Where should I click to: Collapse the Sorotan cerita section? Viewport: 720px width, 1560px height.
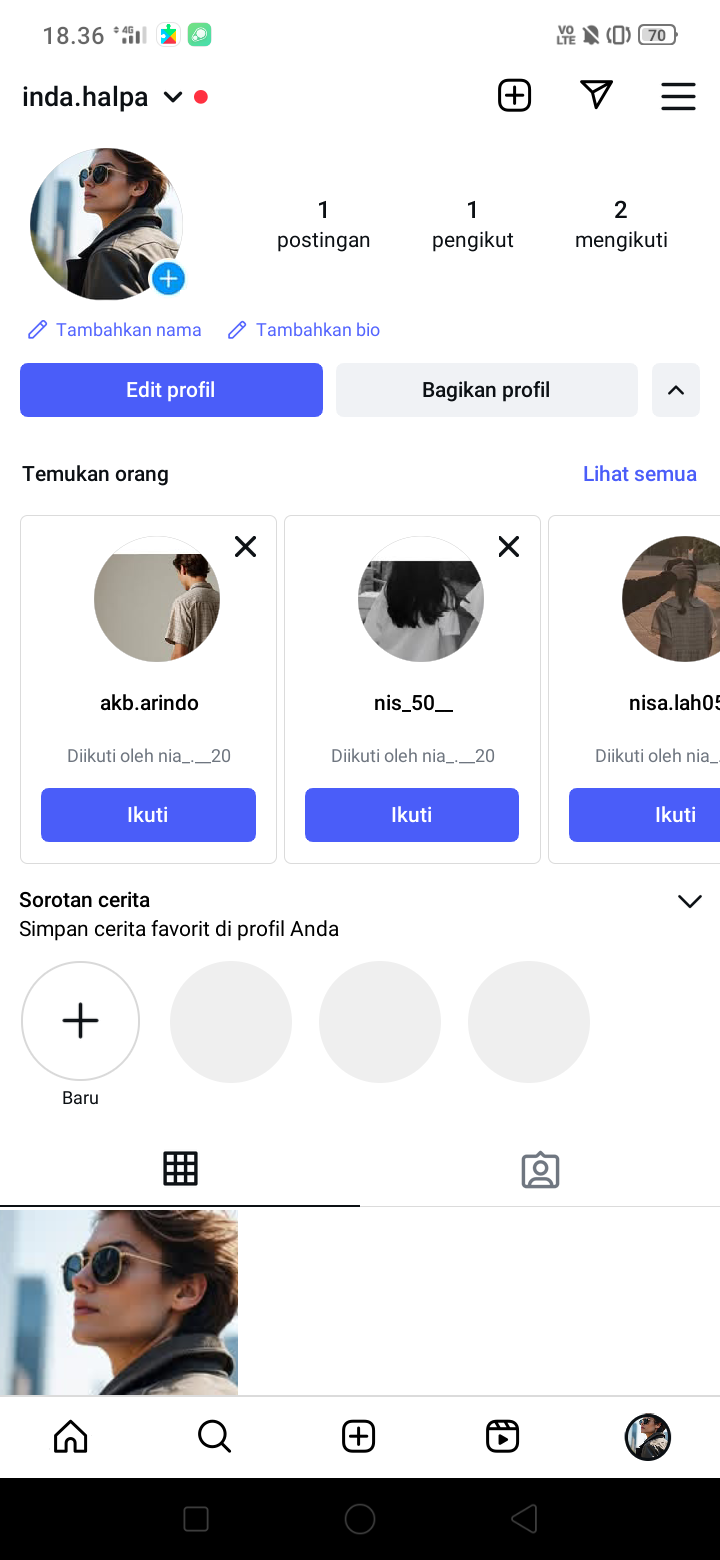[x=689, y=901]
